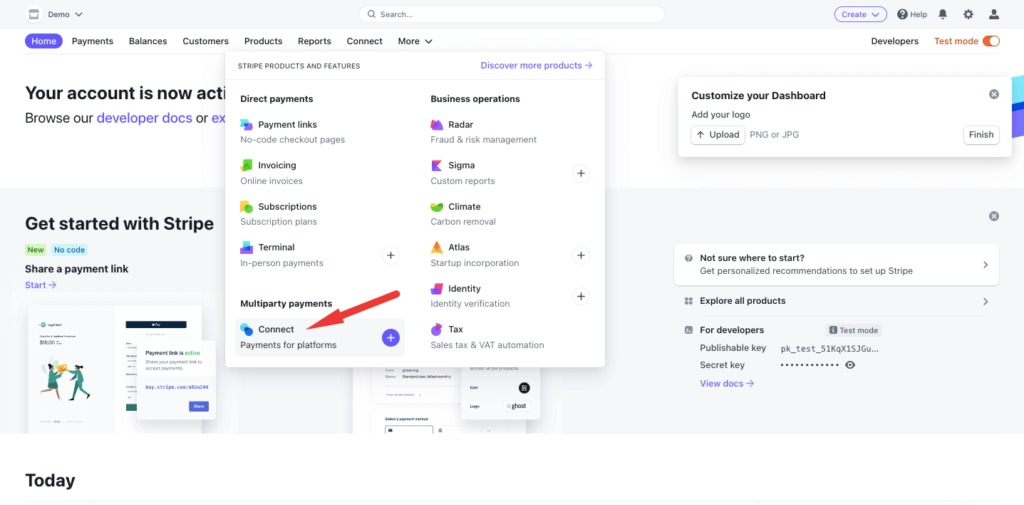The image size is (1024, 505).
Task: Click the Subscriptions product icon
Action: [246, 206]
